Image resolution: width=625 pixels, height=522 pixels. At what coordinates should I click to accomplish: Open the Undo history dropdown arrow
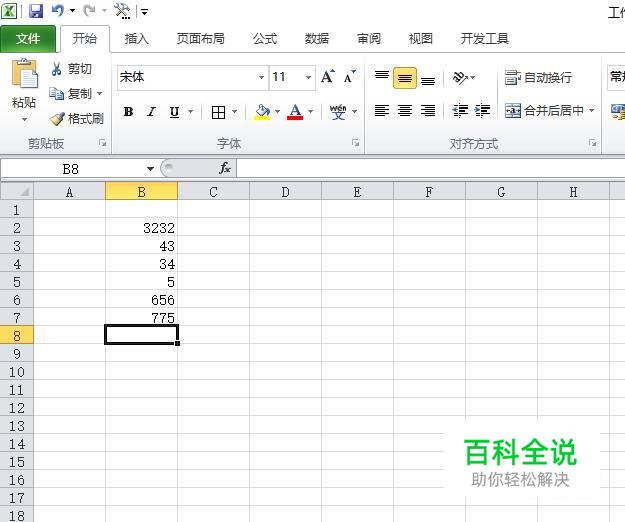(x=73, y=11)
